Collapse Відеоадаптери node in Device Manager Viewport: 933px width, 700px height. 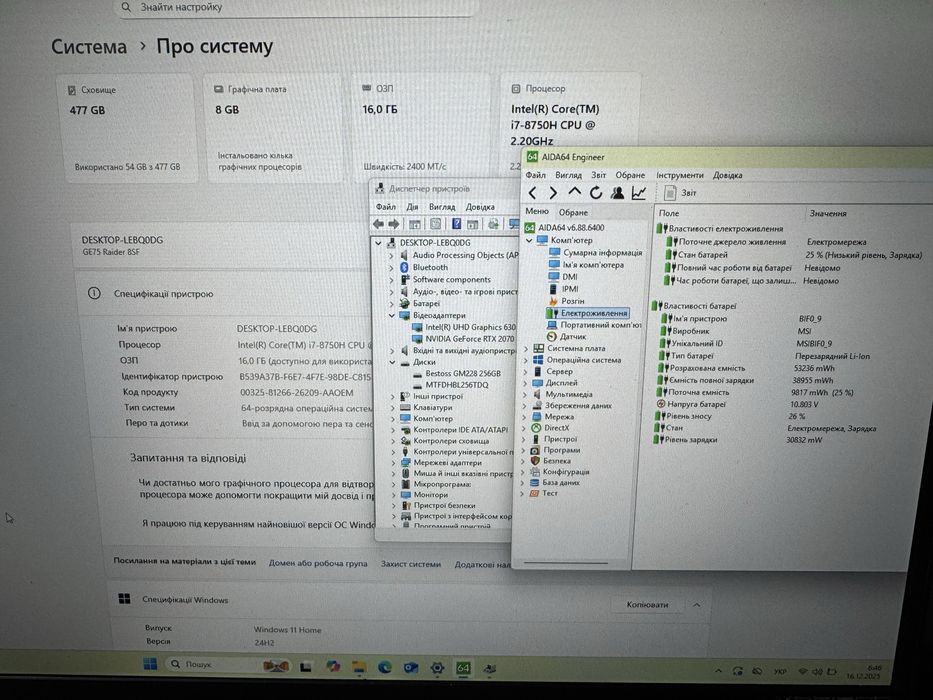392,315
